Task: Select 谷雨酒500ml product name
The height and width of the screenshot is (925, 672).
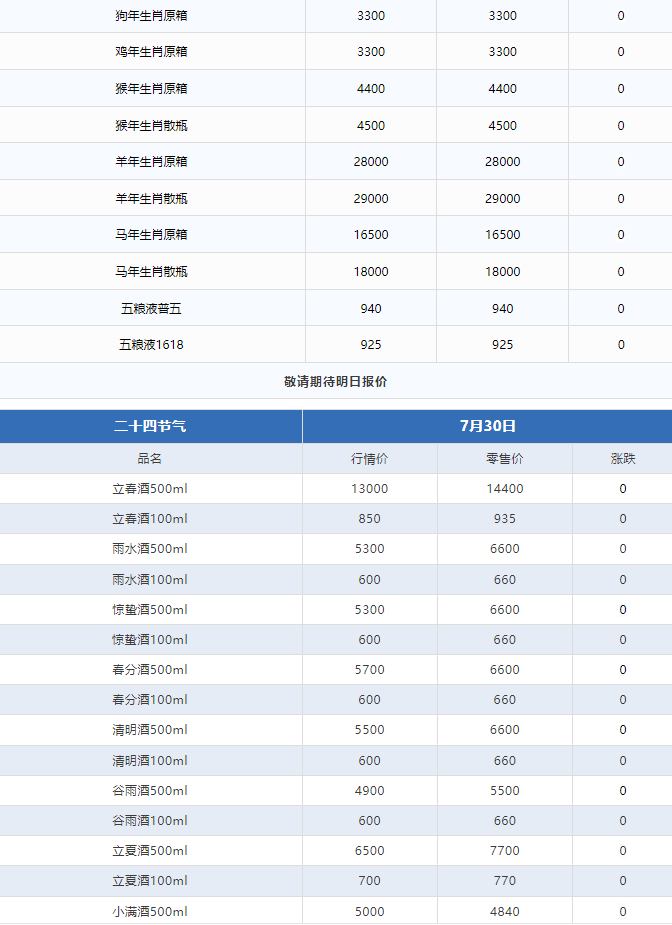Action: [150, 790]
